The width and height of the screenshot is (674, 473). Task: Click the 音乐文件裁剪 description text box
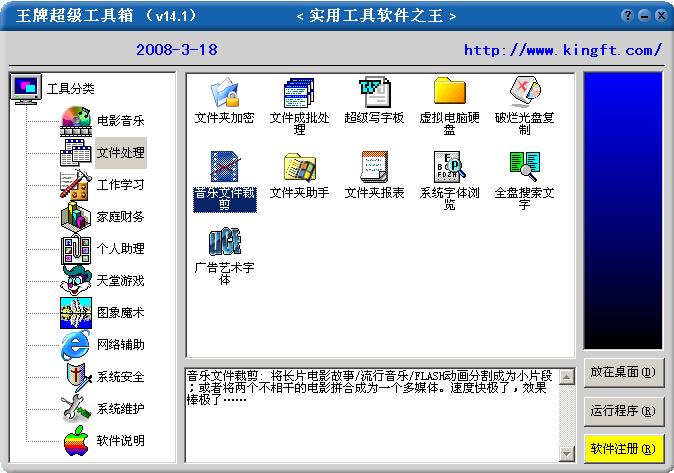coord(372,415)
